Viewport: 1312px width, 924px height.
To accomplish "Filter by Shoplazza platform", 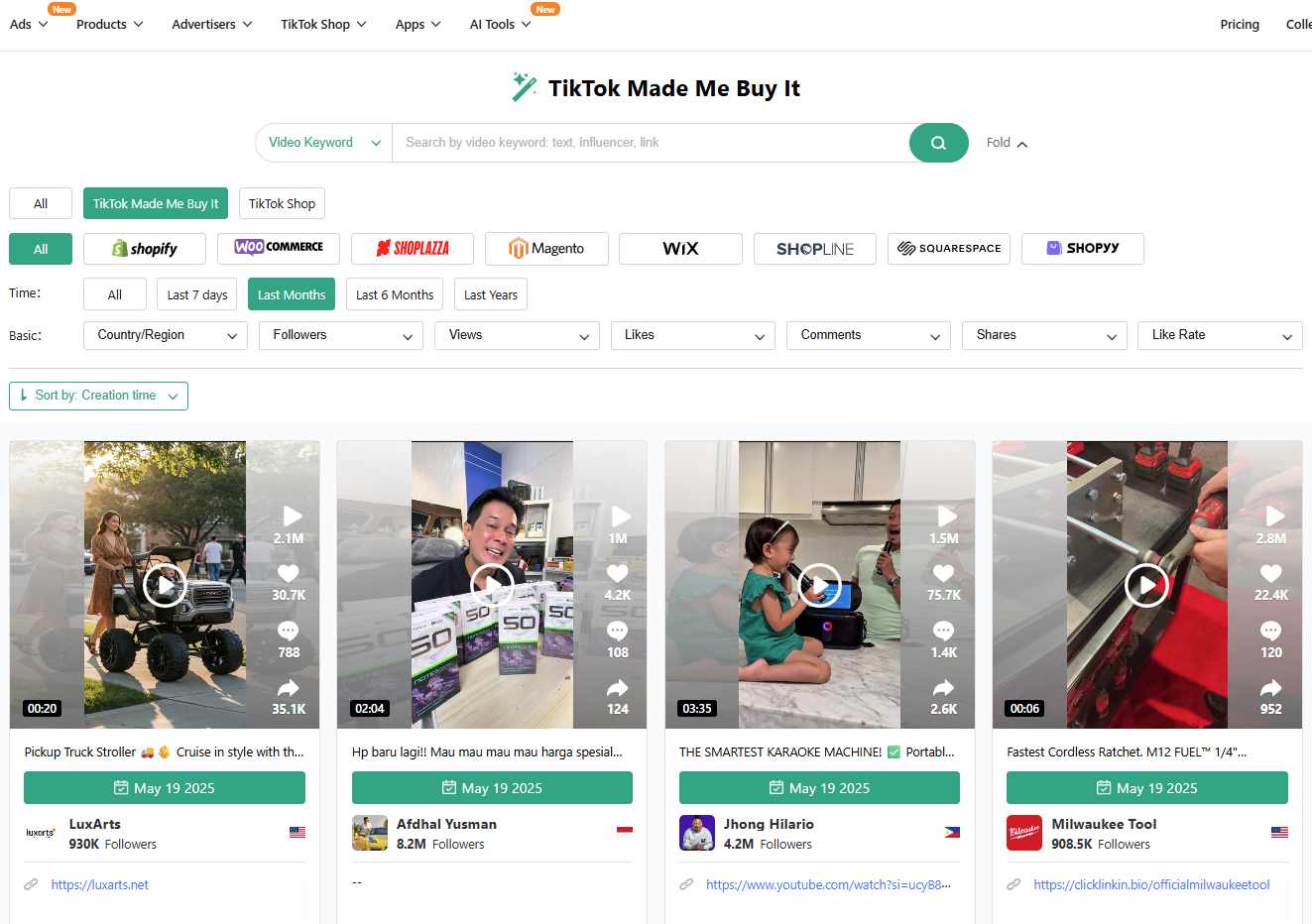I will click(x=413, y=249).
